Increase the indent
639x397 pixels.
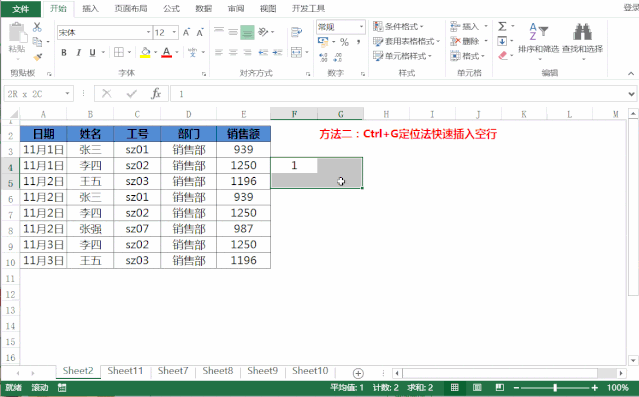point(278,52)
